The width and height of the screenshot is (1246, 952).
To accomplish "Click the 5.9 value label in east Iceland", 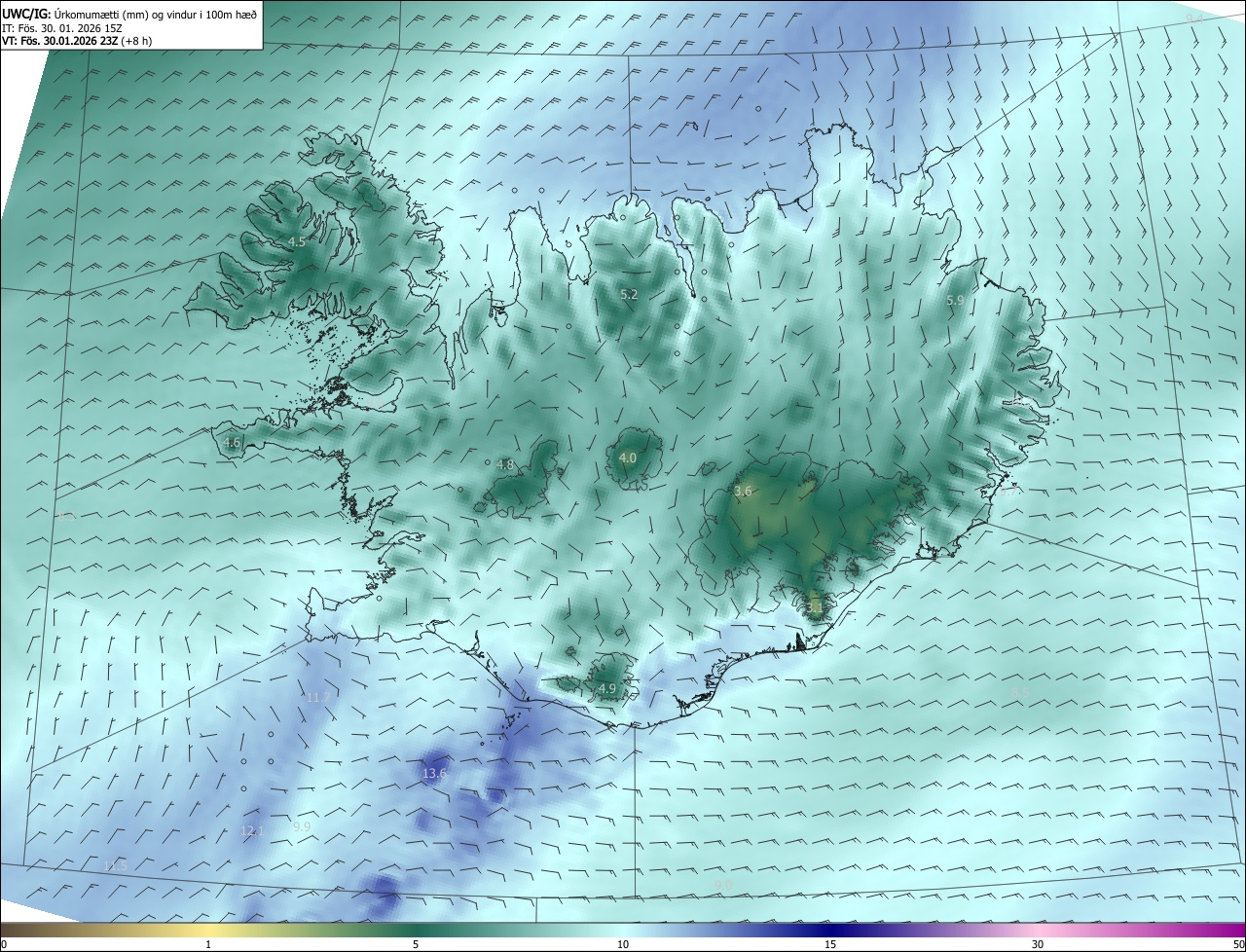I will point(955,301).
